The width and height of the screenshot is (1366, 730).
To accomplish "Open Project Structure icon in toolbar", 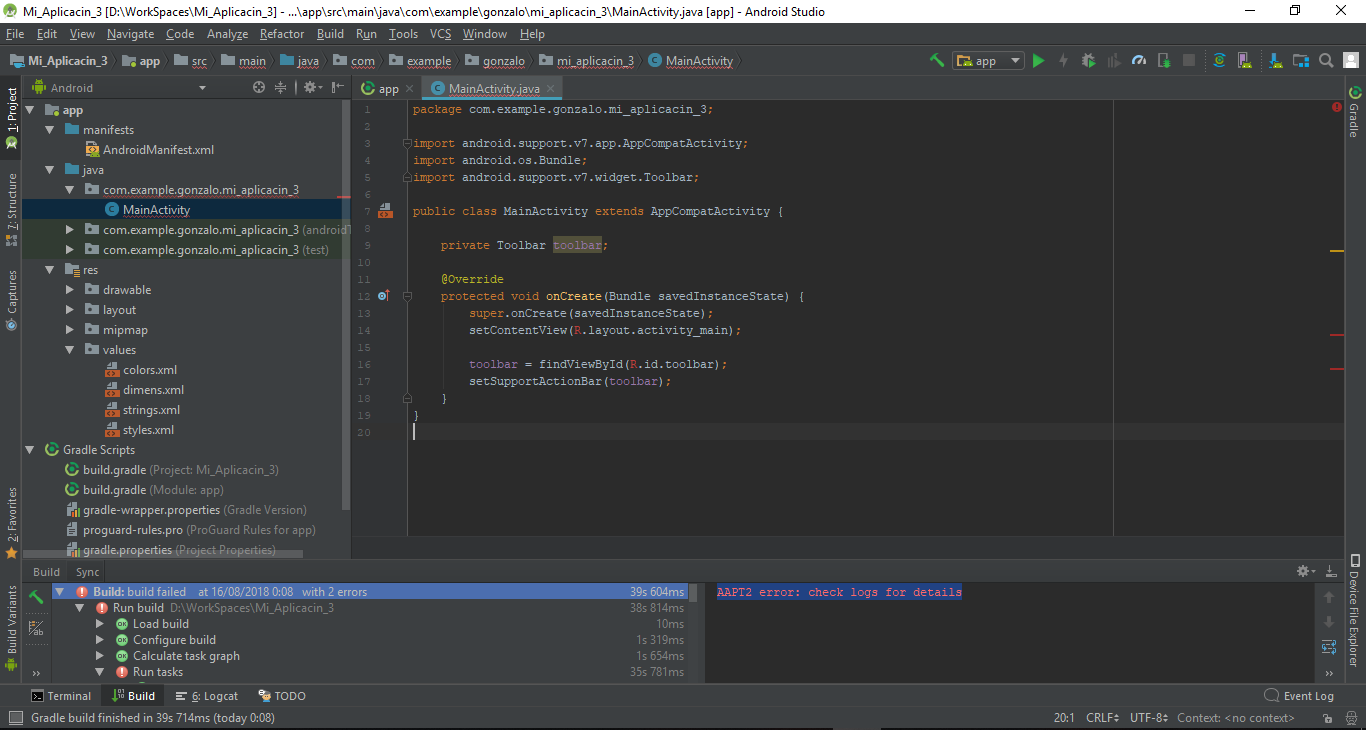I will 1300,61.
